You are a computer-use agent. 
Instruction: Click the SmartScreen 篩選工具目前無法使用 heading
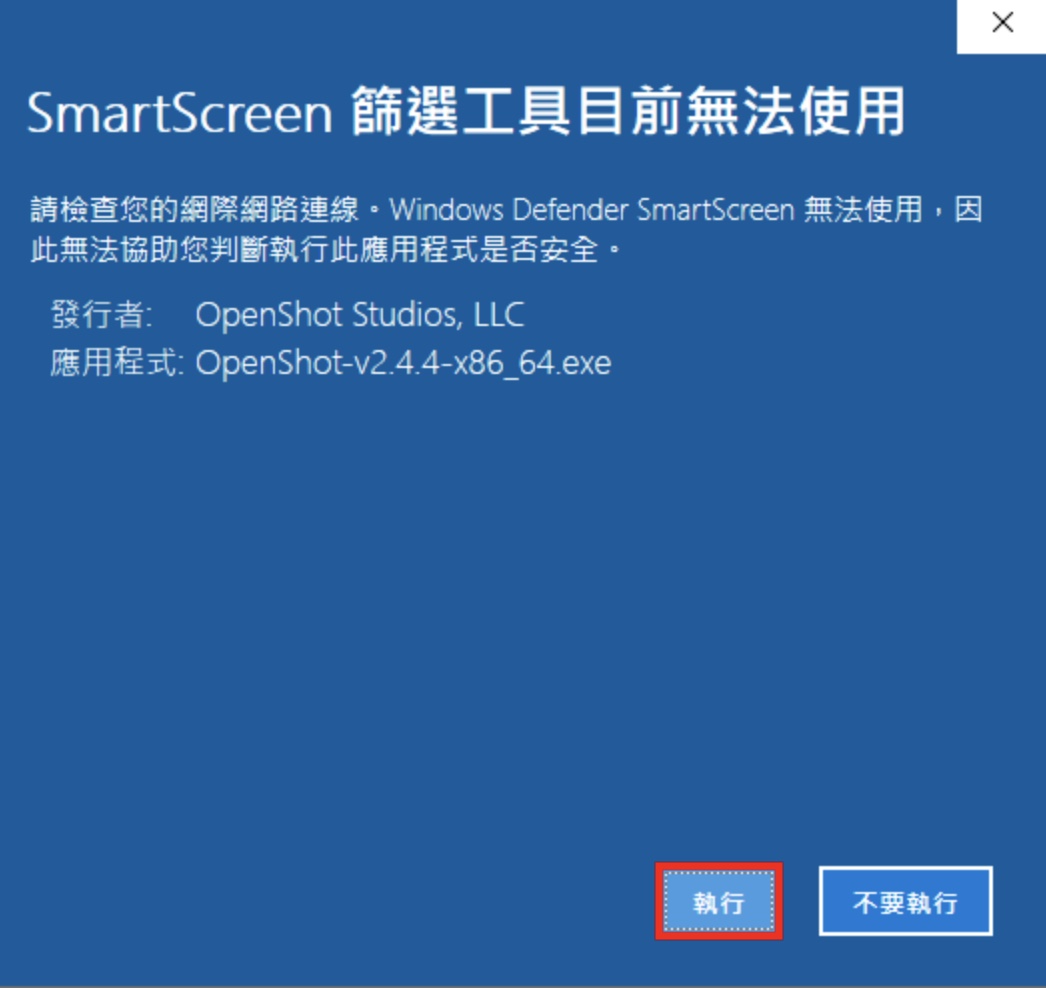pos(466,112)
